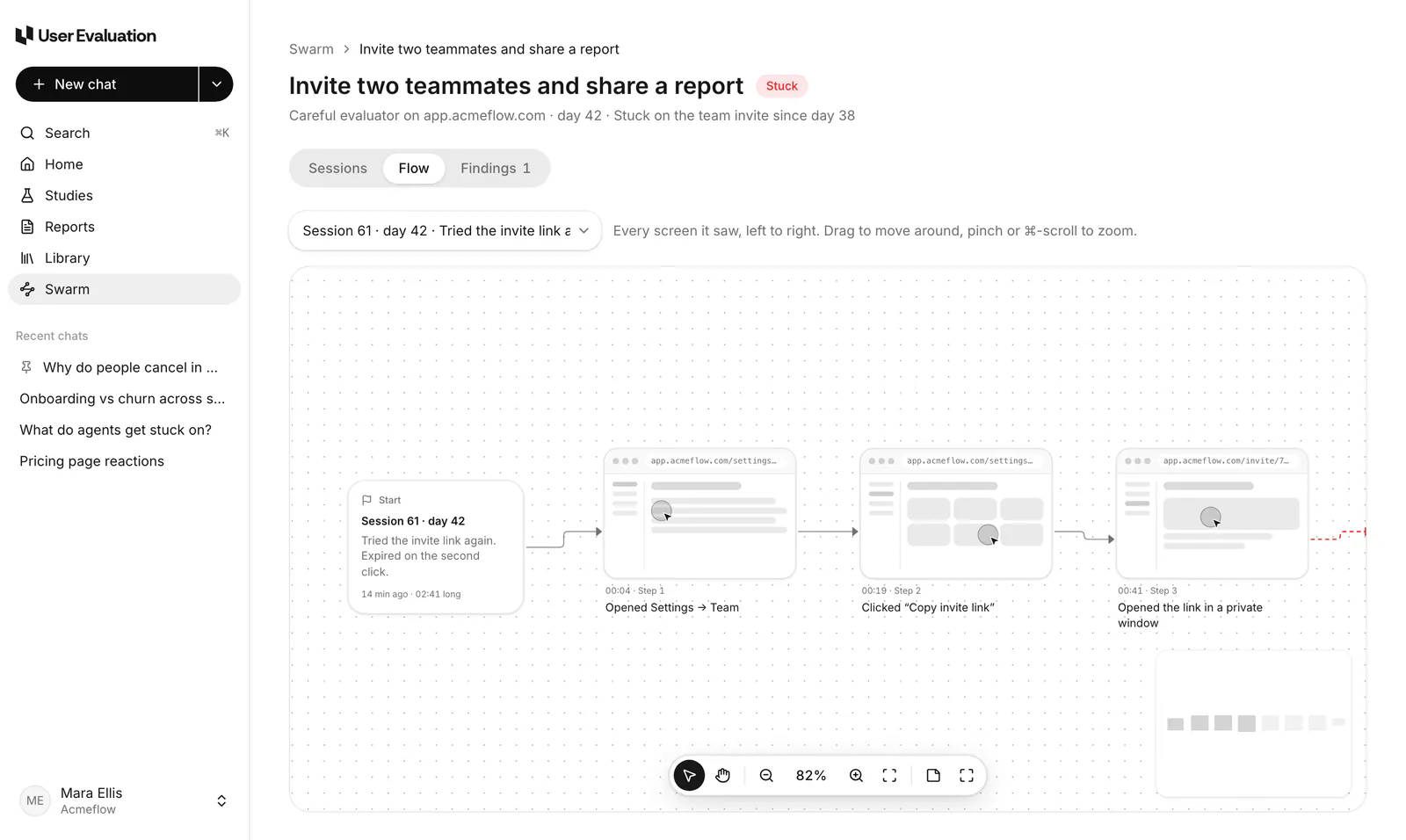This screenshot has width=1406, height=840.
Task: Click the fit-view icon beside zoom in
Action: point(889,775)
